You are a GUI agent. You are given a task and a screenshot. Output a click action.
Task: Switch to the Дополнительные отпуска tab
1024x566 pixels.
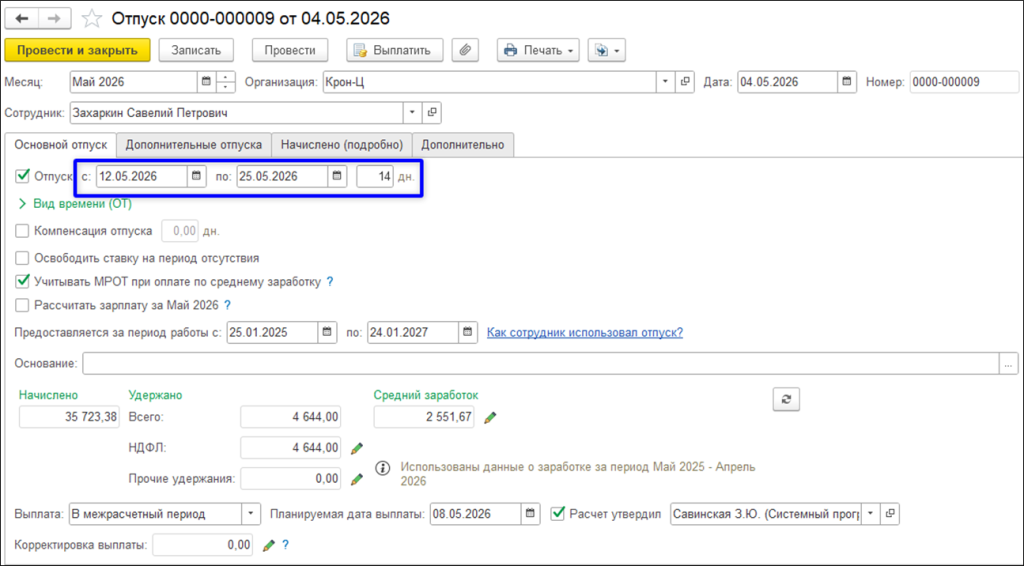(194, 145)
